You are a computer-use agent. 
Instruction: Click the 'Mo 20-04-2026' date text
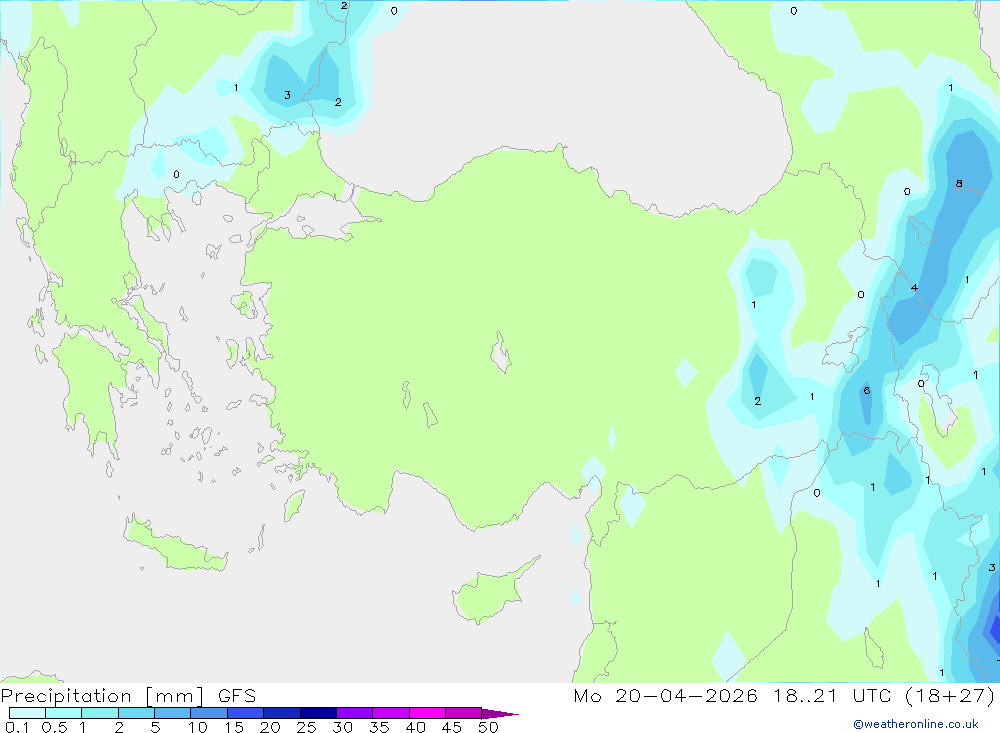point(665,695)
